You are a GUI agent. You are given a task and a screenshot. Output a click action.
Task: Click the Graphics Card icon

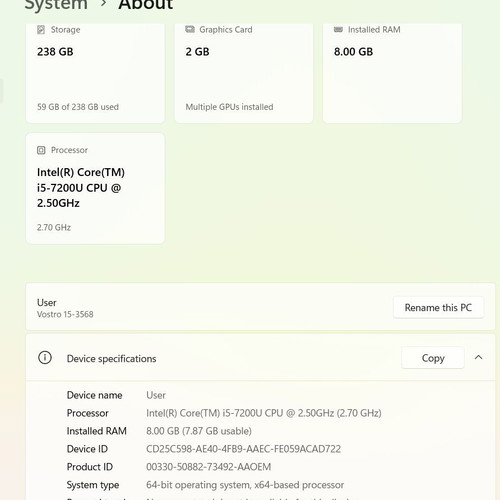click(190, 29)
